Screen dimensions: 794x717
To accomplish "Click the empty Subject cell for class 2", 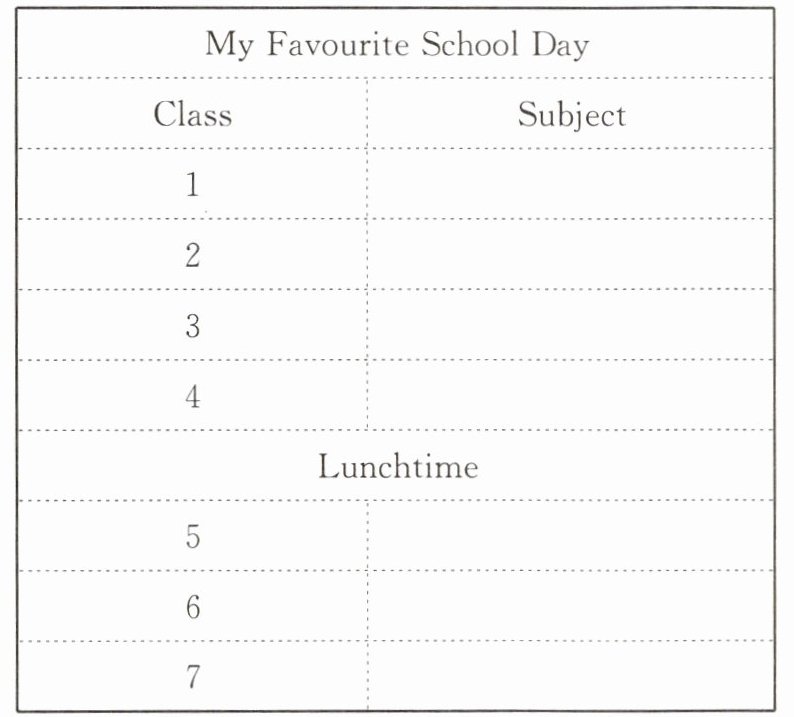I will 571,256.
